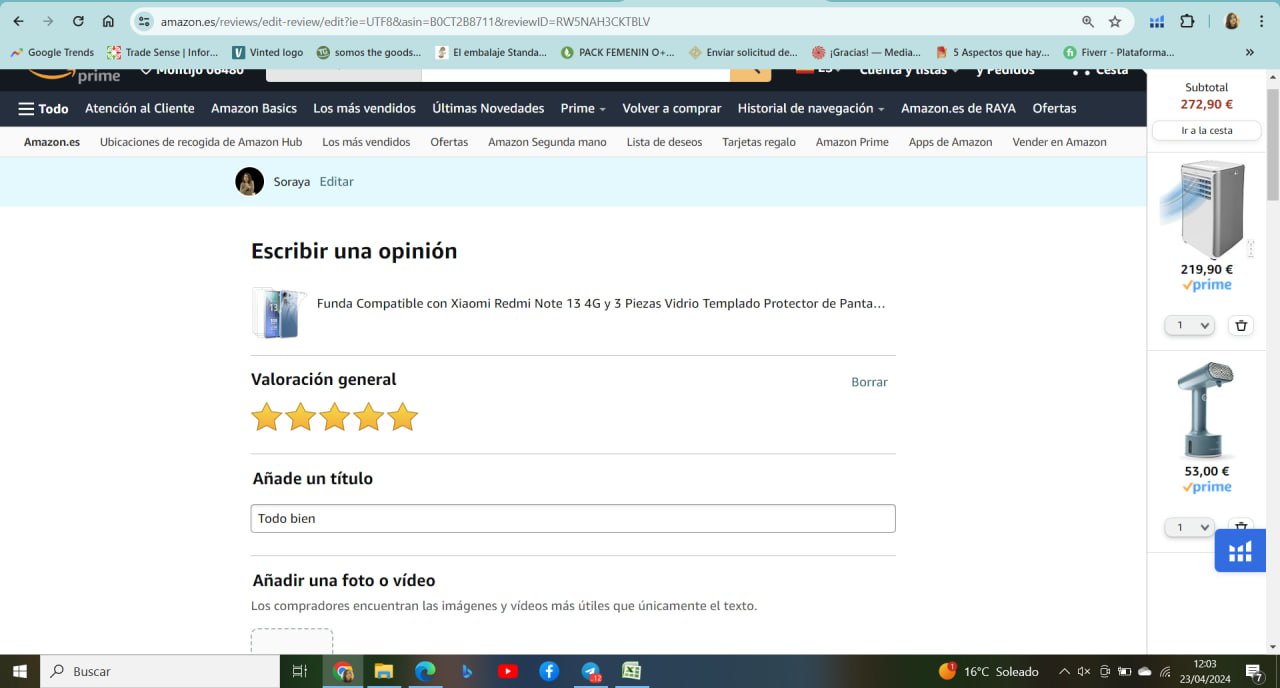Delete the air conditioner from cart
The height and width of the screenshot is (688, 1280).
(x=1240, y=325)
